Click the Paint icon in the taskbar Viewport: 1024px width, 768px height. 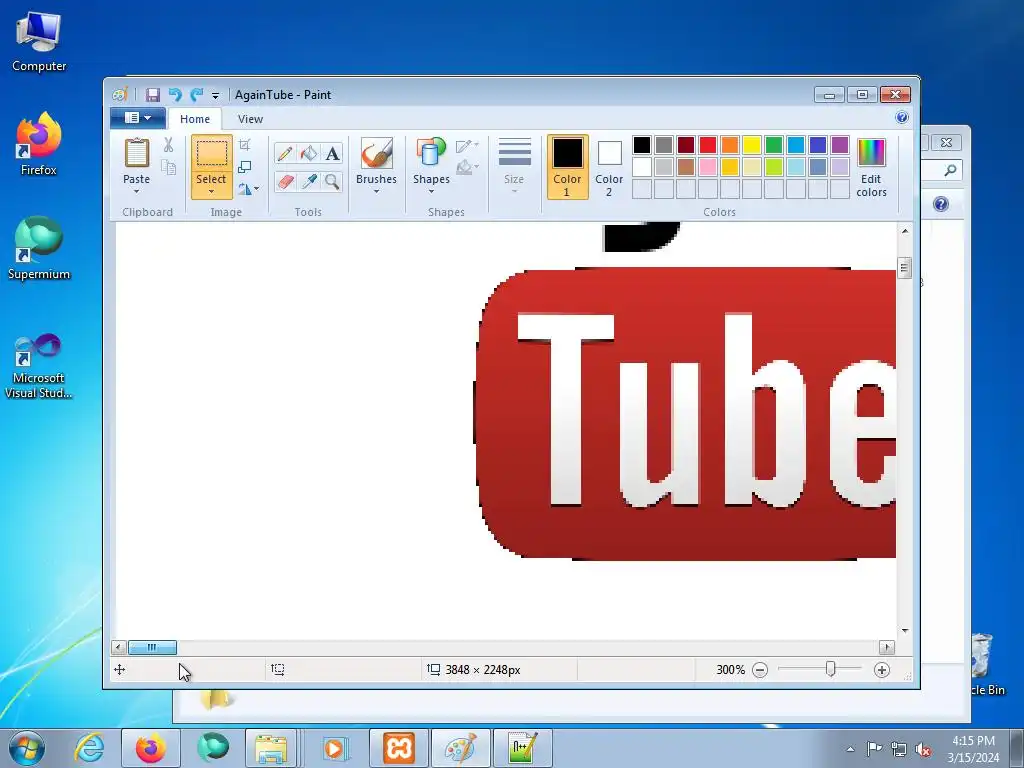coord(460,748)
